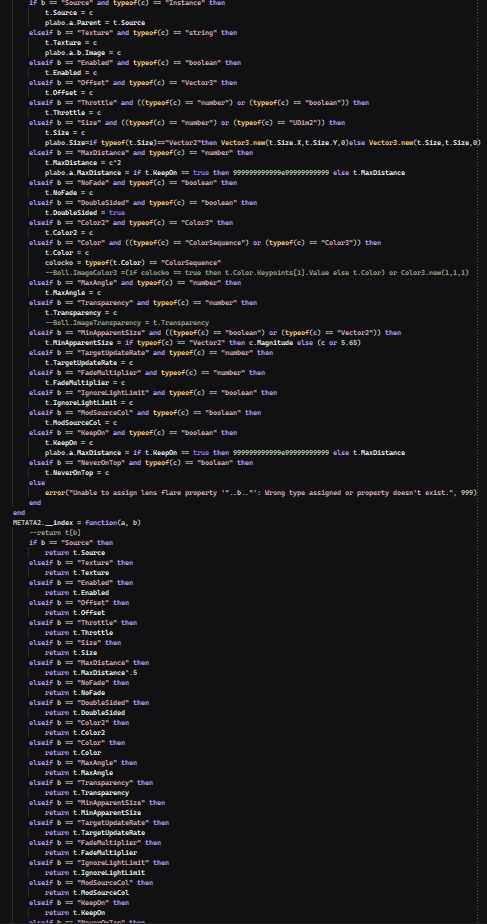Click the 'return t.Color2' line
This screenshot has height=924, width=487.
tap(75, 732)
